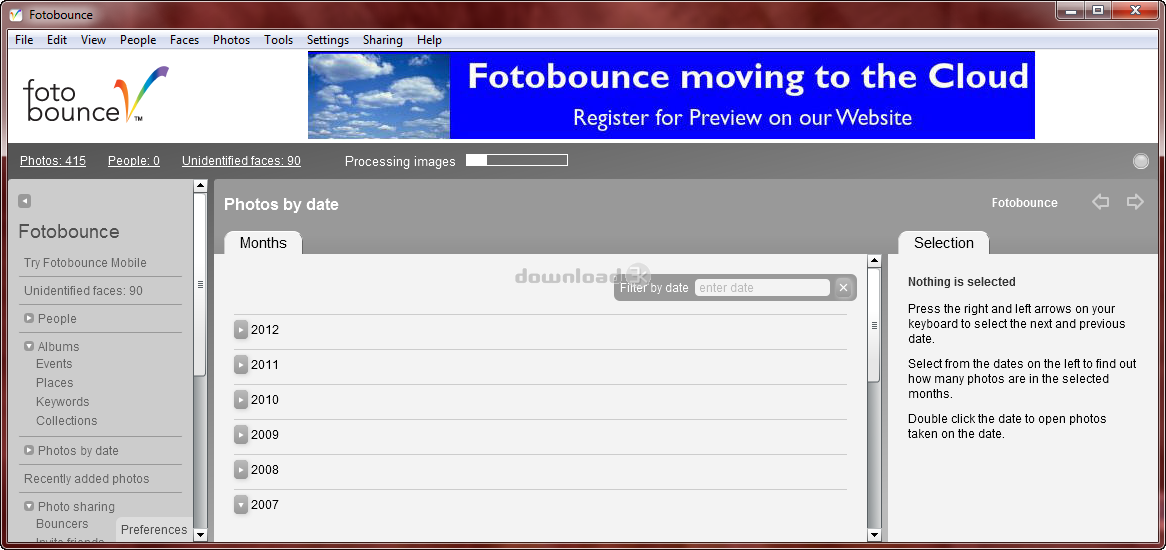Open the Preferences button
This screenshot has height=550, width=1166.
[x=154, y=529]
